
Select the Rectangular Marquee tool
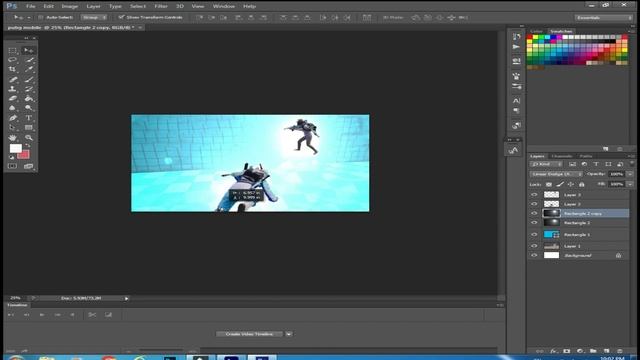click(x=13, y=51)
